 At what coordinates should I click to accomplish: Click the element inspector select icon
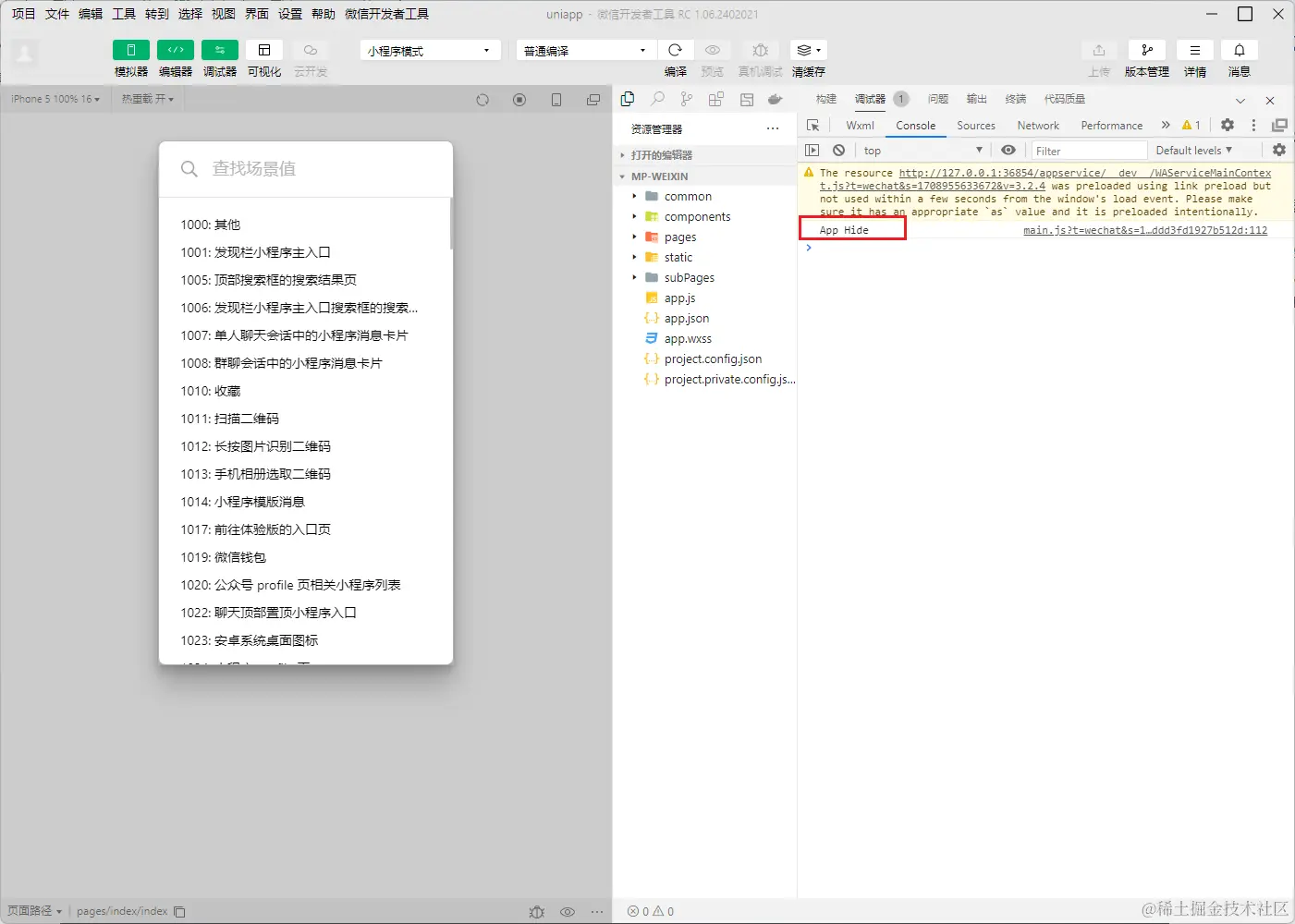coord(813,126)
